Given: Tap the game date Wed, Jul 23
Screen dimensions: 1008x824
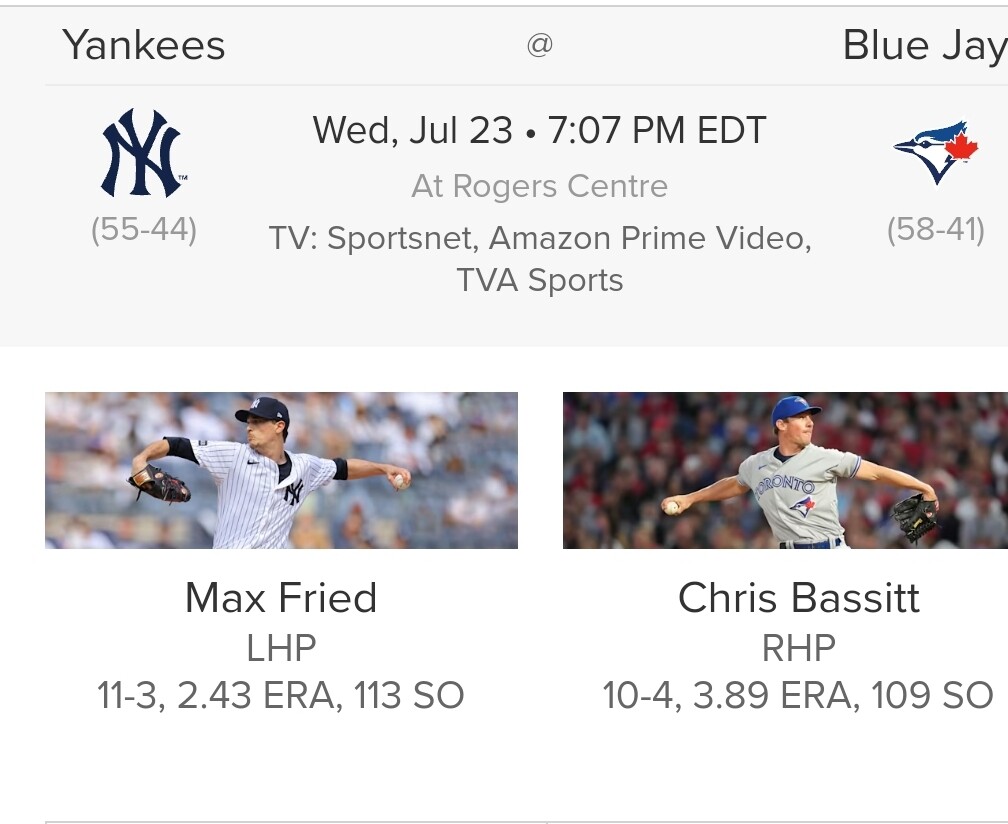Looking at the screenshot, I should coord(413,130).
